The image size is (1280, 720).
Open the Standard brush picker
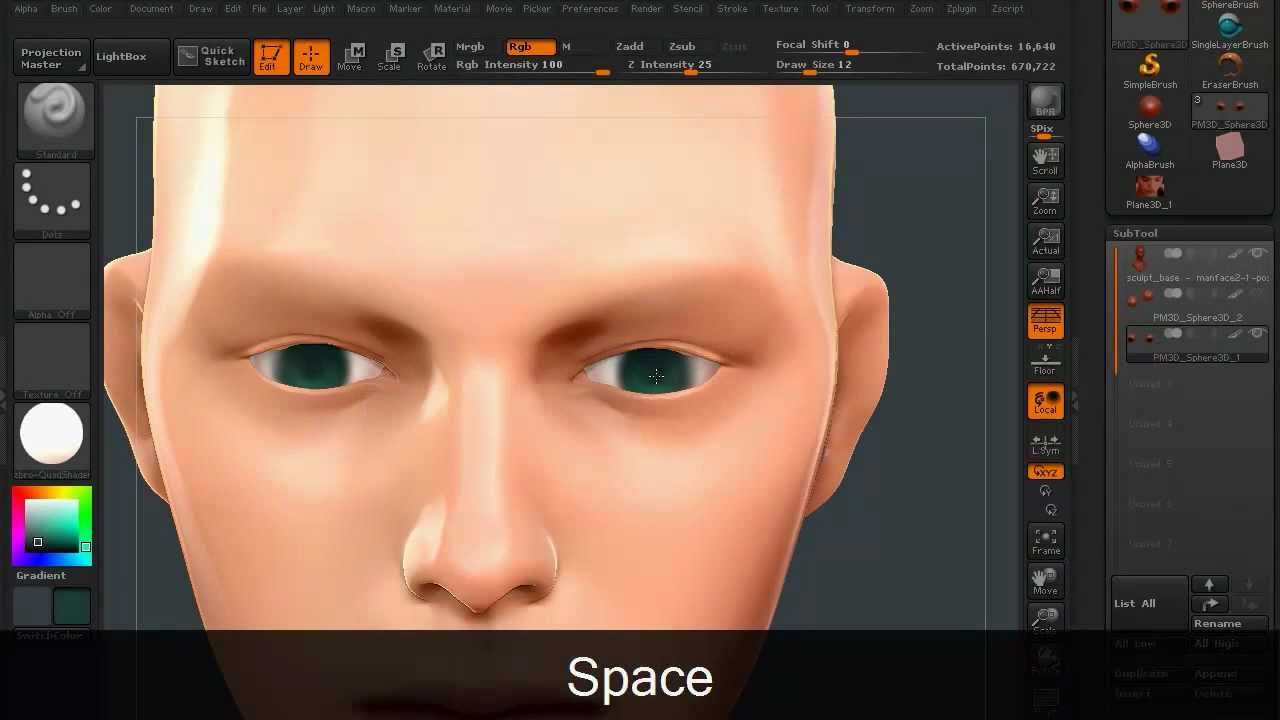pyautogui.click(x=55, y=121)
